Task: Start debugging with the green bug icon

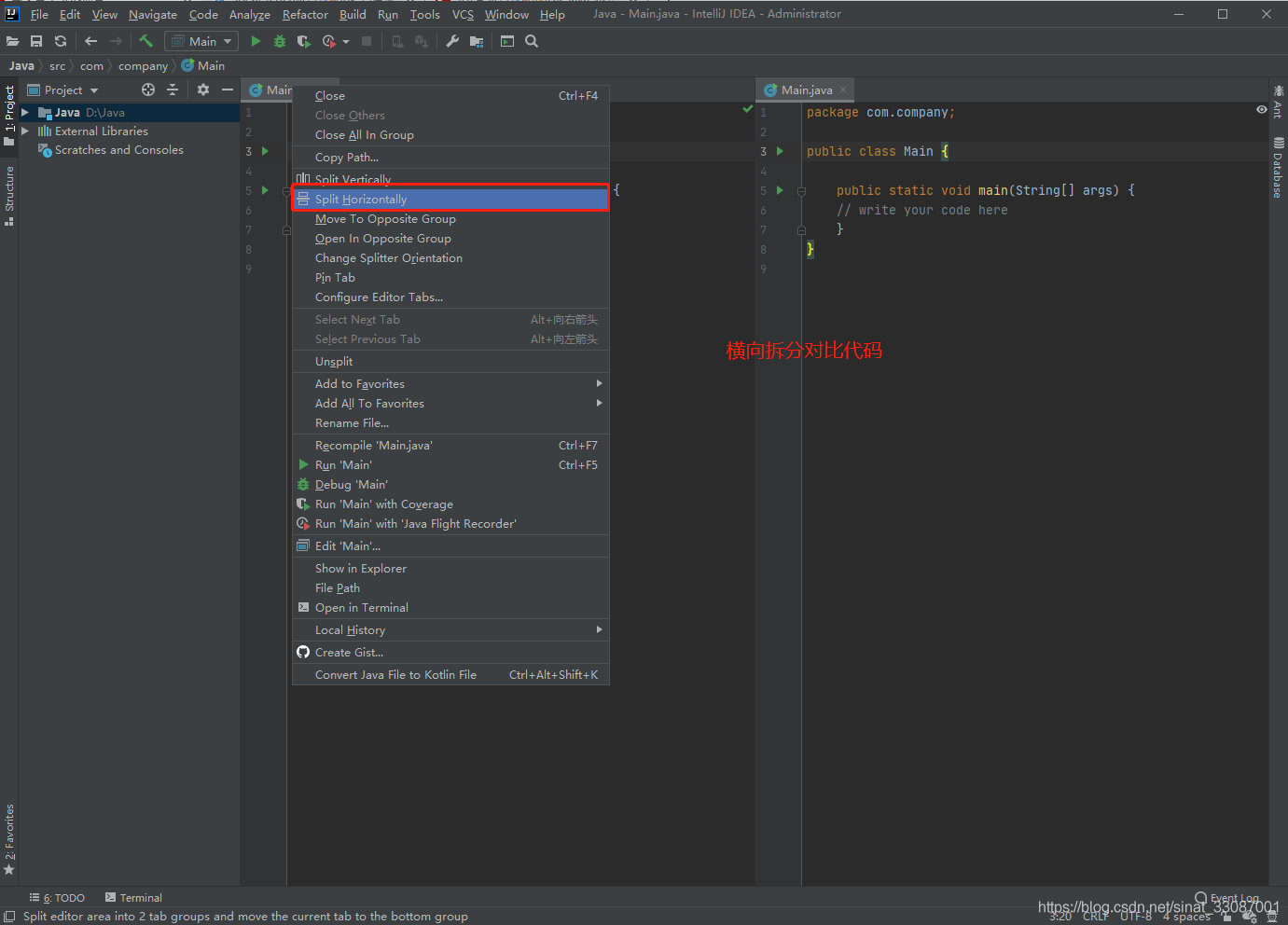Action: pos(279,41)
